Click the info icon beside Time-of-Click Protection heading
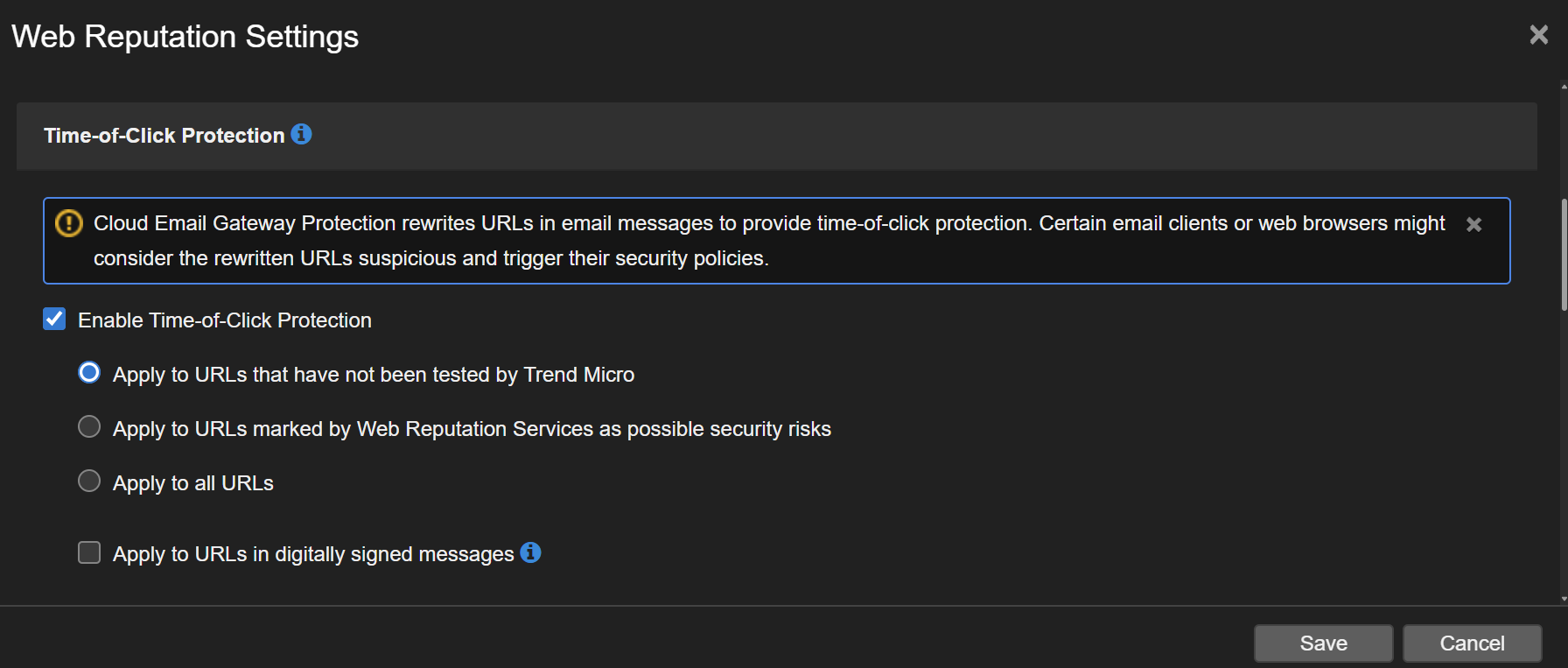The width and height of the screenshot is (1568, 668). pos(301,134)
